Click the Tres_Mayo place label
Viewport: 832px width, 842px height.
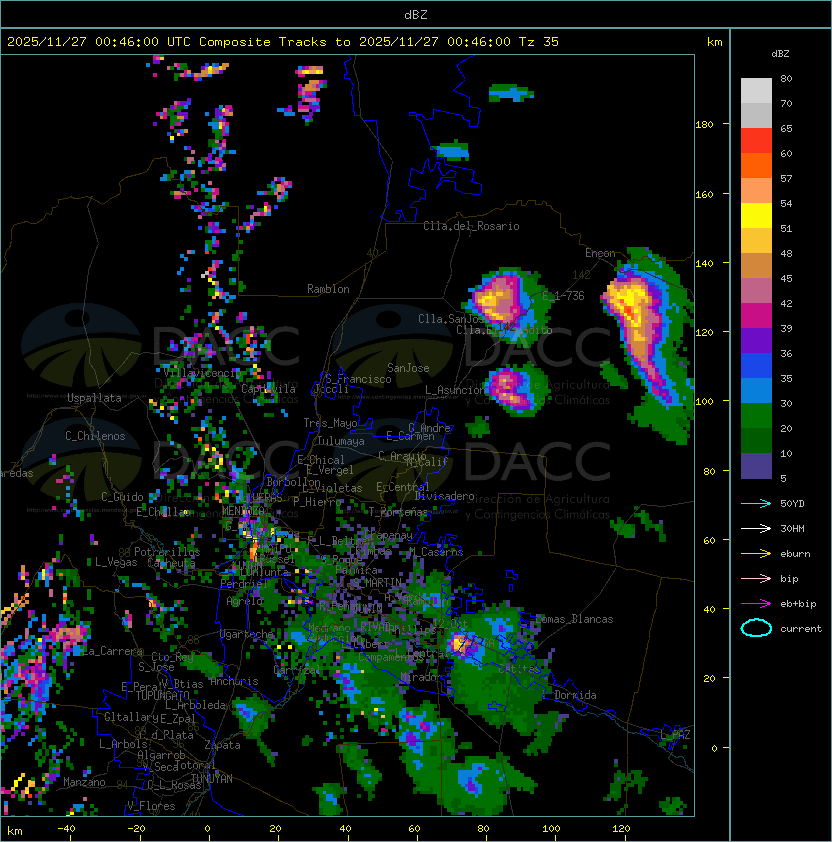click(x=330, y=423)
